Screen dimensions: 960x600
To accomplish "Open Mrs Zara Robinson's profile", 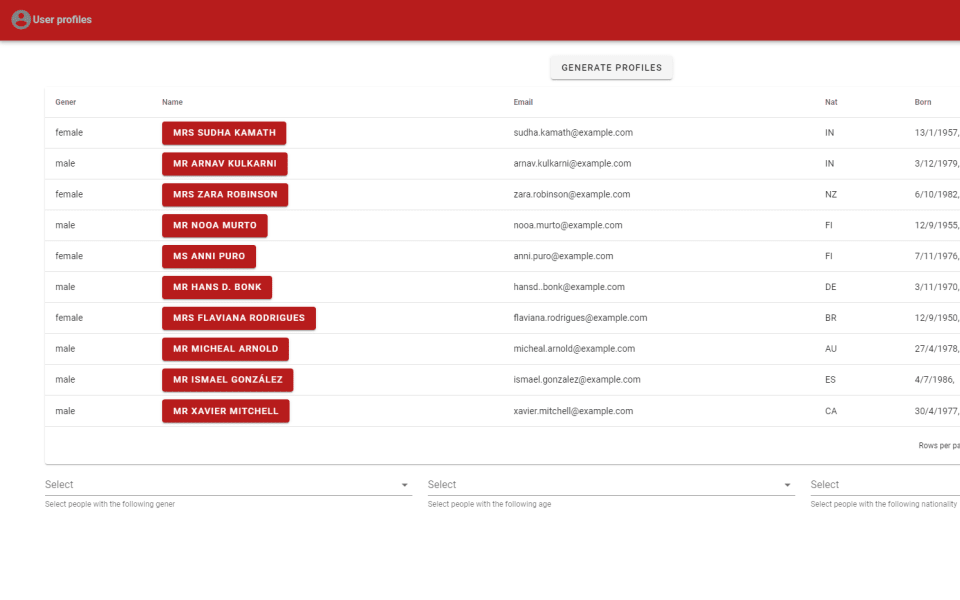I will click(x=225, y=195).
